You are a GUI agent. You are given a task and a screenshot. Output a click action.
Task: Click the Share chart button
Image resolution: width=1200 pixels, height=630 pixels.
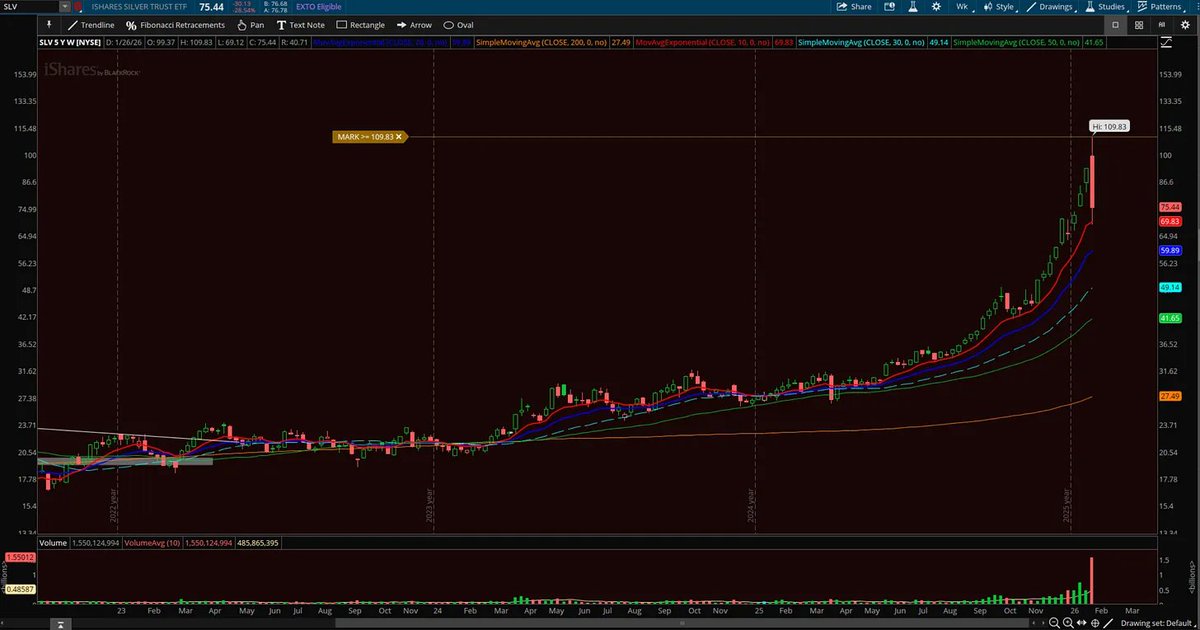click(855, 6)
